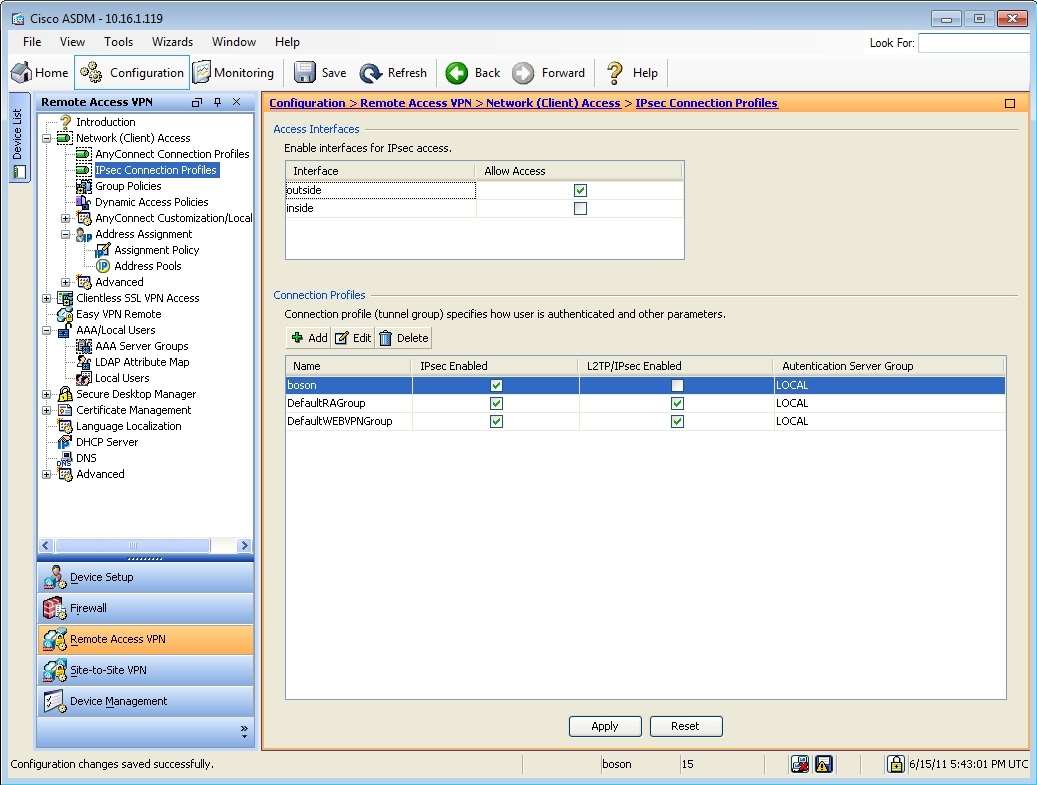Click the Forward arrow icon
Viewport: 1037px width, 785px height.
523,73
